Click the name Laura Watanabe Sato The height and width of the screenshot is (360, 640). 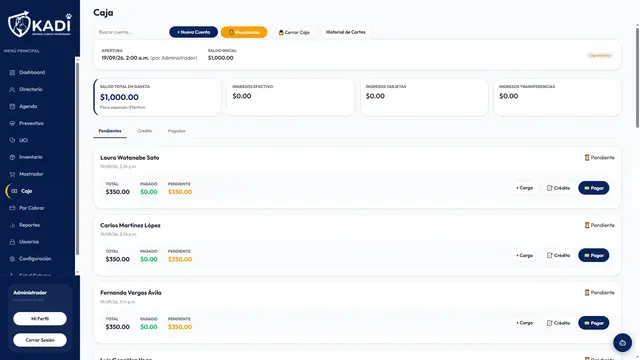130,158
